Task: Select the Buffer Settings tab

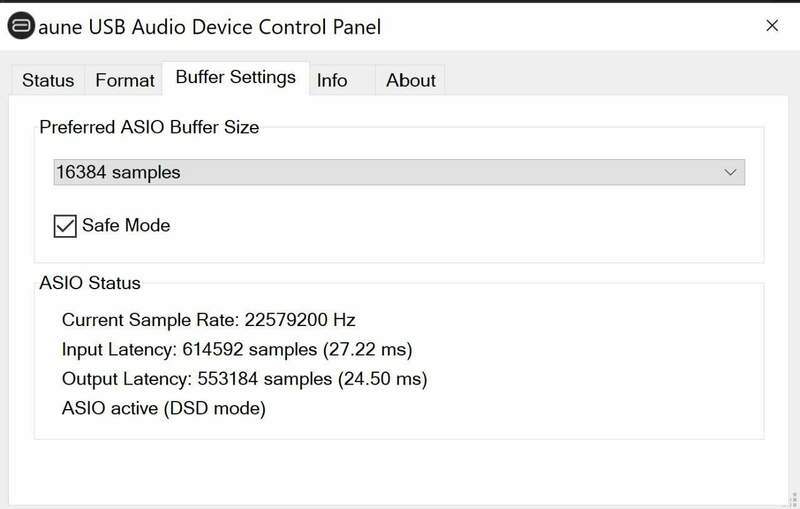Action: pyautogui.click(x=235, y=78)
